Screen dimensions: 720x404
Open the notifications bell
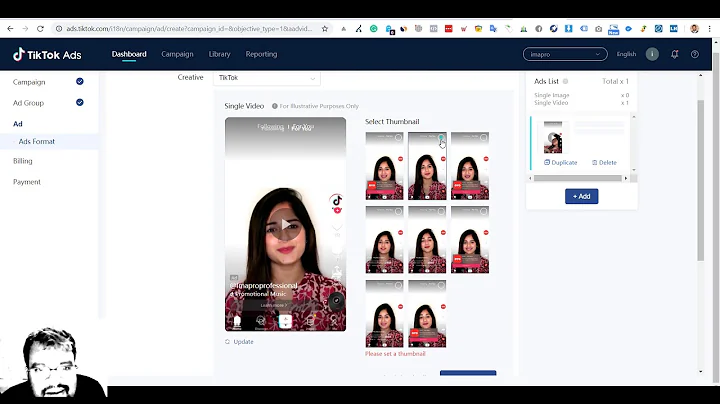(675, 54)
